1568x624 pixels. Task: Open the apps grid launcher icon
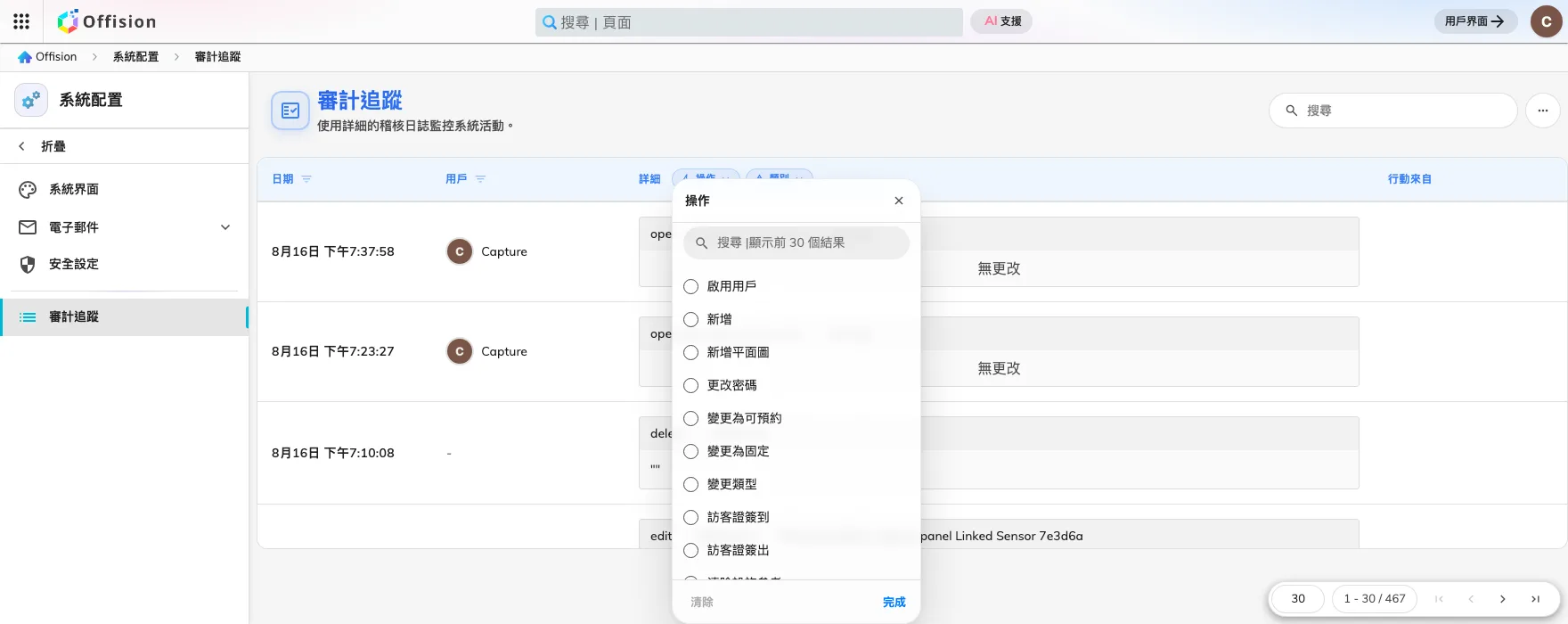coord(21,21)
